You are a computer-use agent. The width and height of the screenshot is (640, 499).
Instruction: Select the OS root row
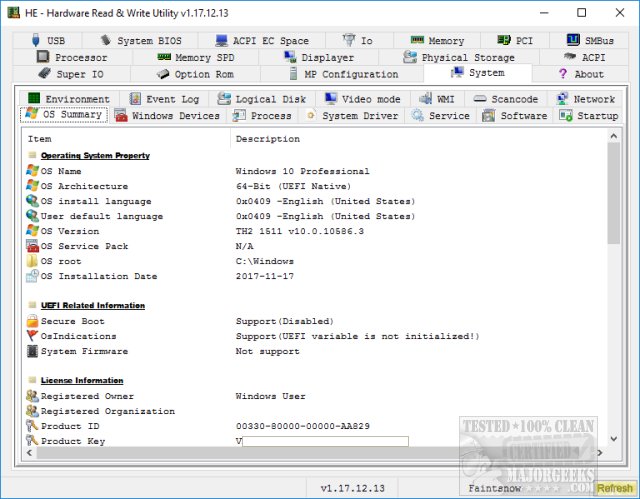point(314,261)
